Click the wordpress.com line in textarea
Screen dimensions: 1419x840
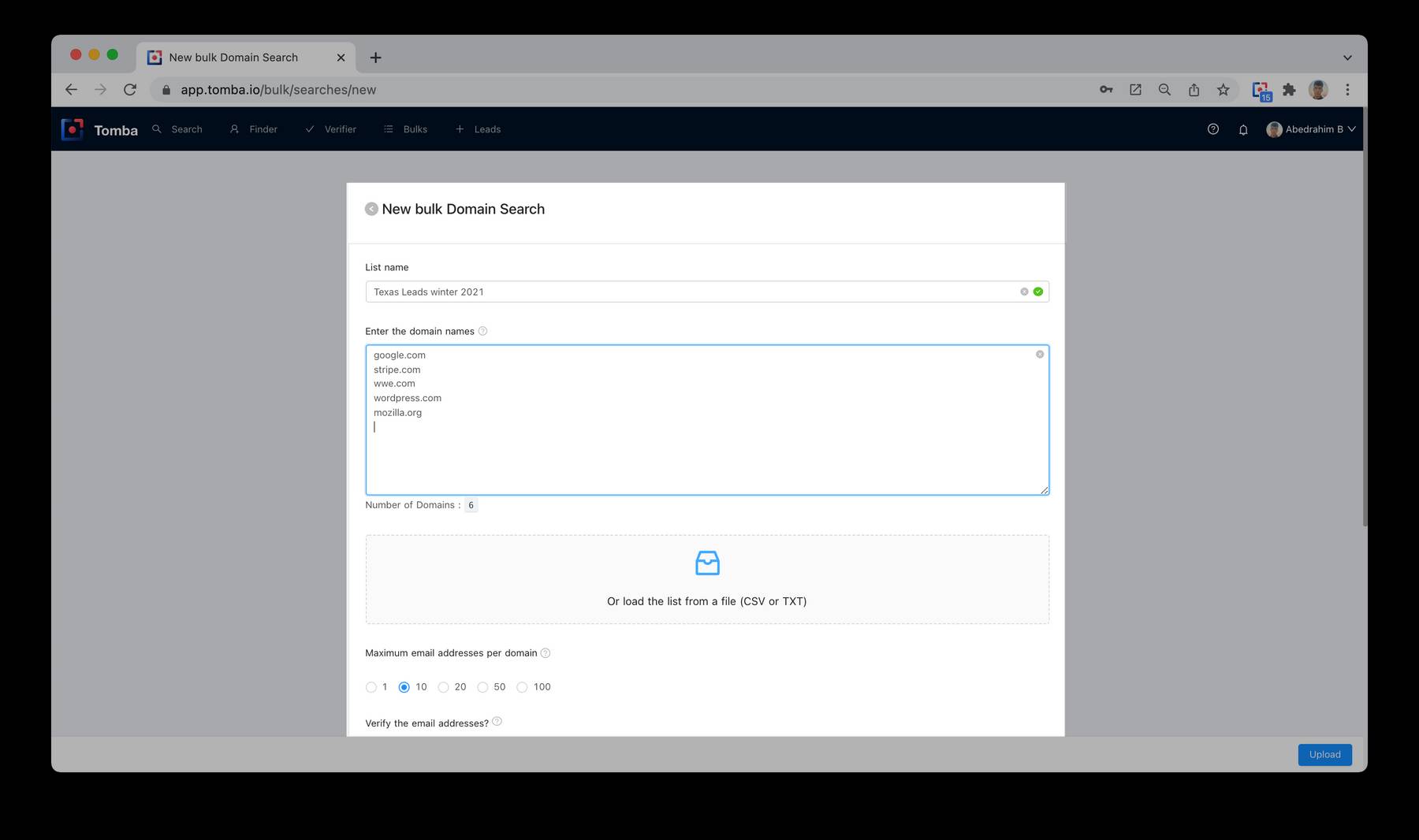pyautogui.click(x=408, y=398)
